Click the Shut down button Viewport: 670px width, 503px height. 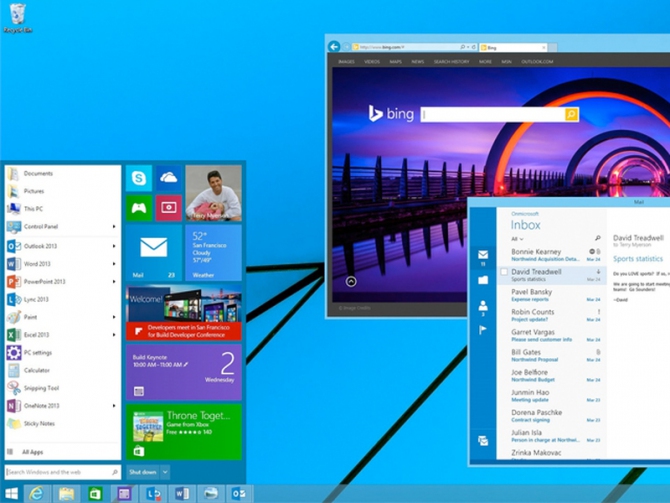[143, 472]
